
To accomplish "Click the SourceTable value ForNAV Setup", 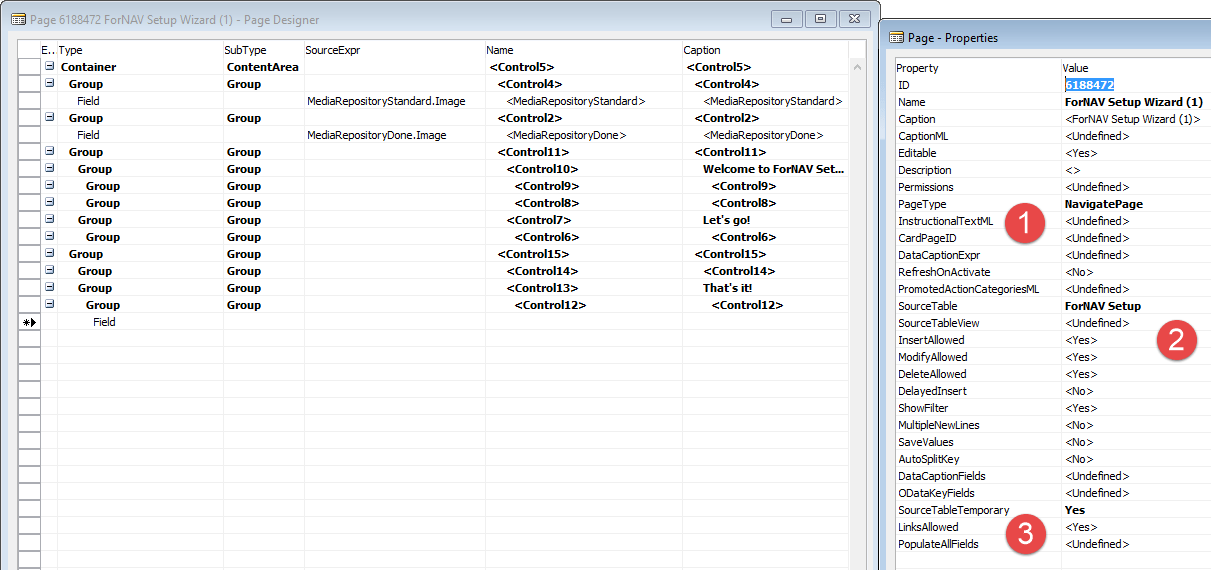I will (x=1102, y=306).
